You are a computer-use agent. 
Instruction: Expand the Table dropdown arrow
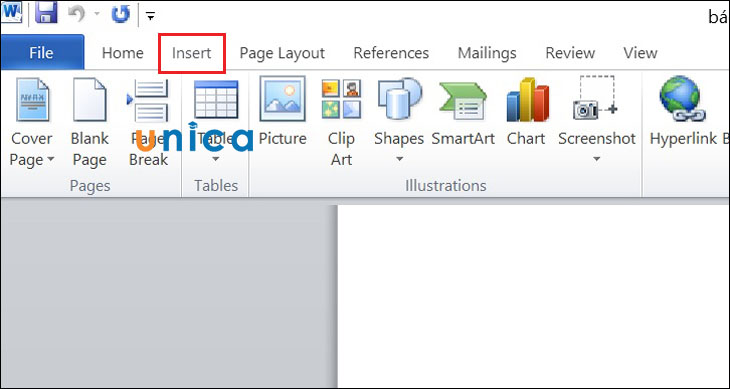pyautogui.click(x=216, y=160)
